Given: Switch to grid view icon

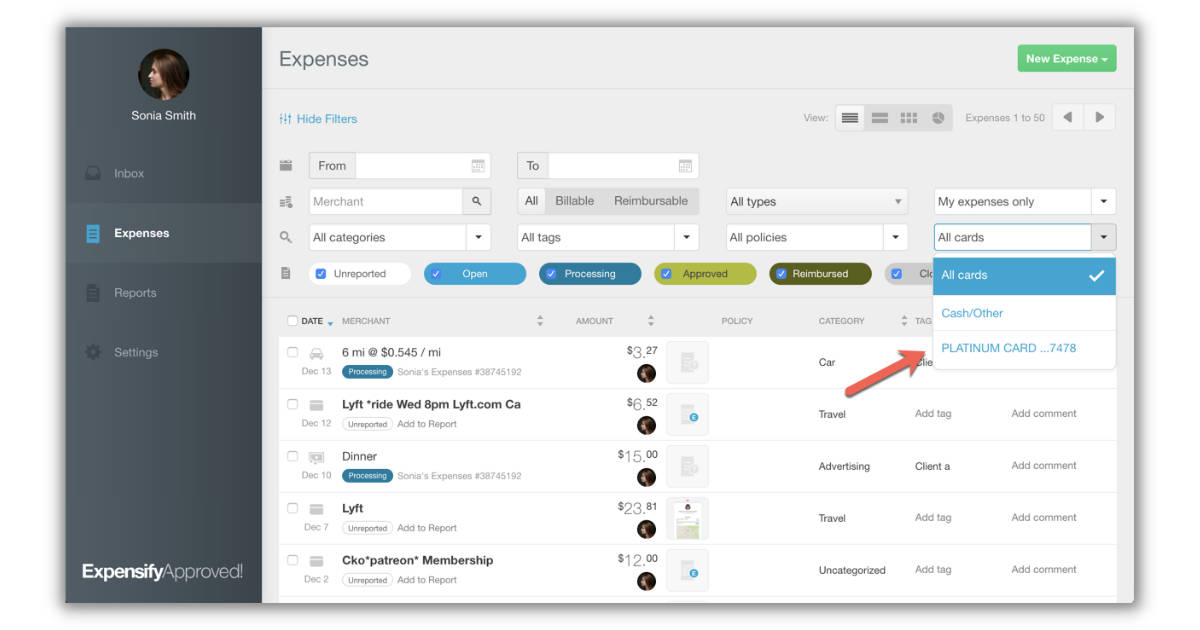Looking at the screenshot, I should tap(908, 117).
